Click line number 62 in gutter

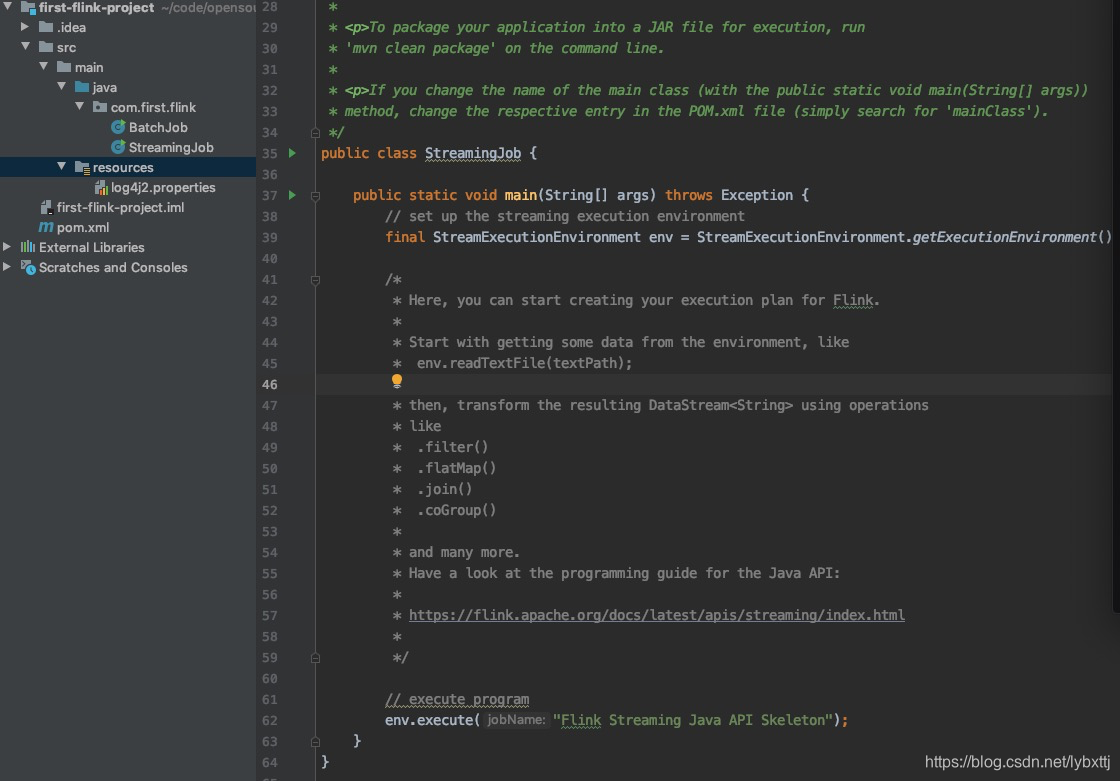tap(269, 720)
